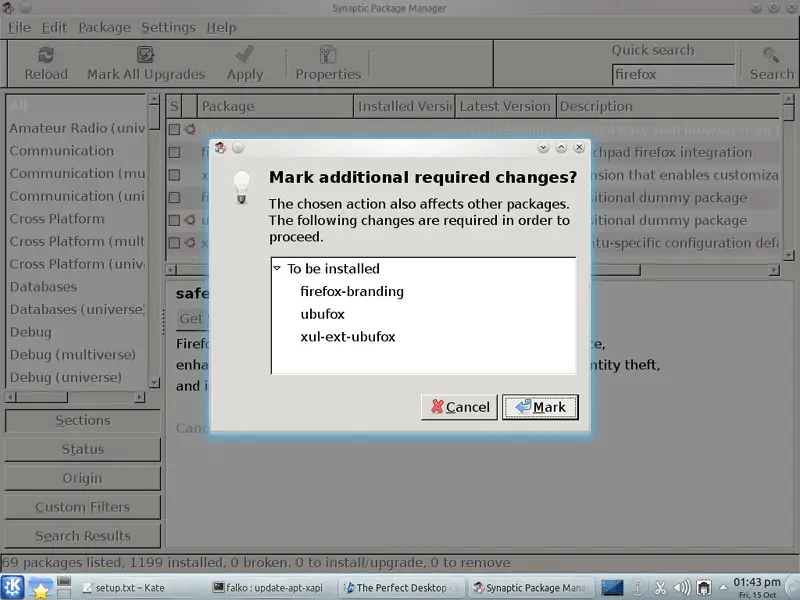Click the Synaptic icon in main title bar
The image size is (800, 600).
click(x=8, y=8)
